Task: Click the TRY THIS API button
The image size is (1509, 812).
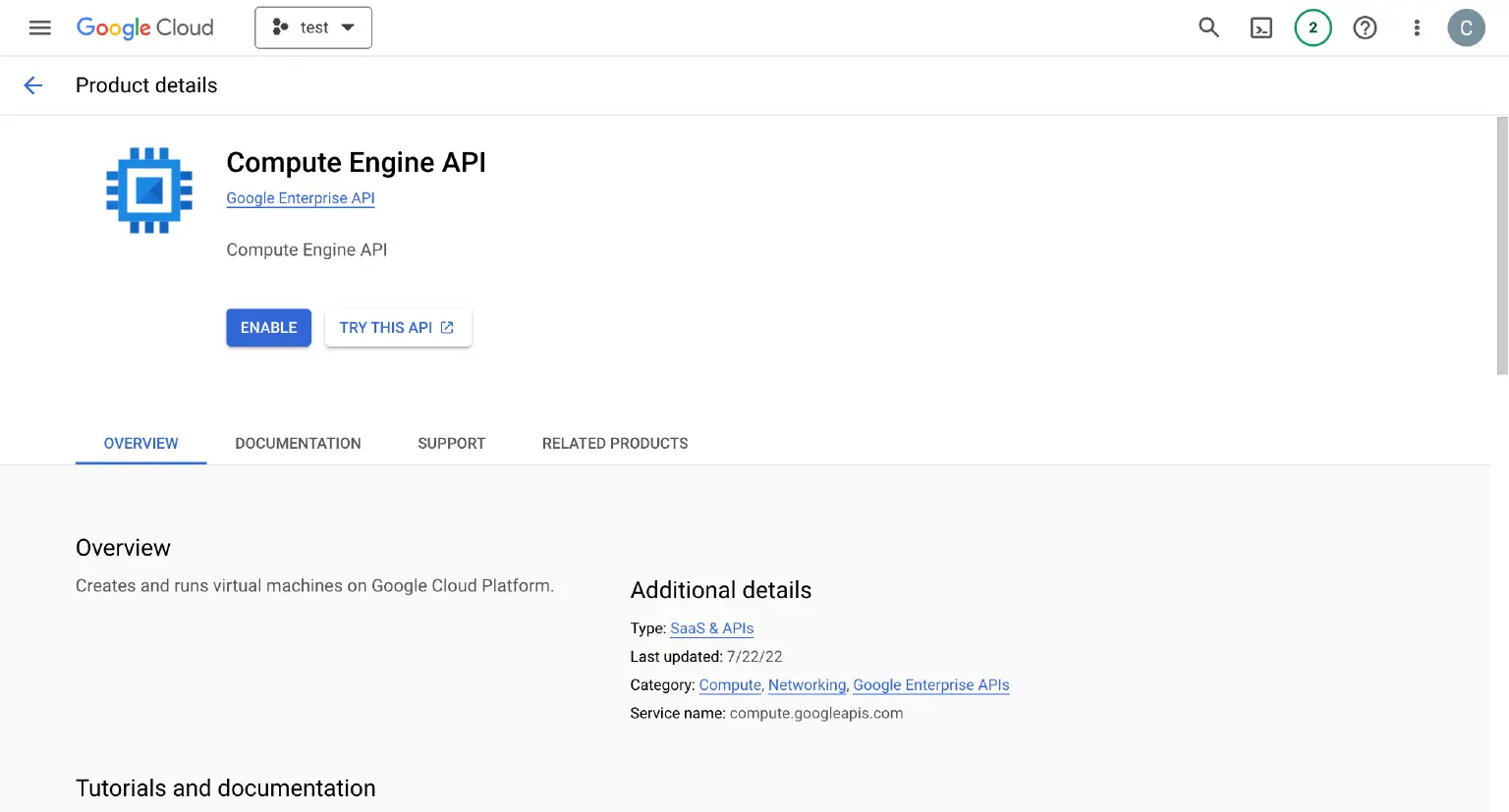Action: click(398, 328)
